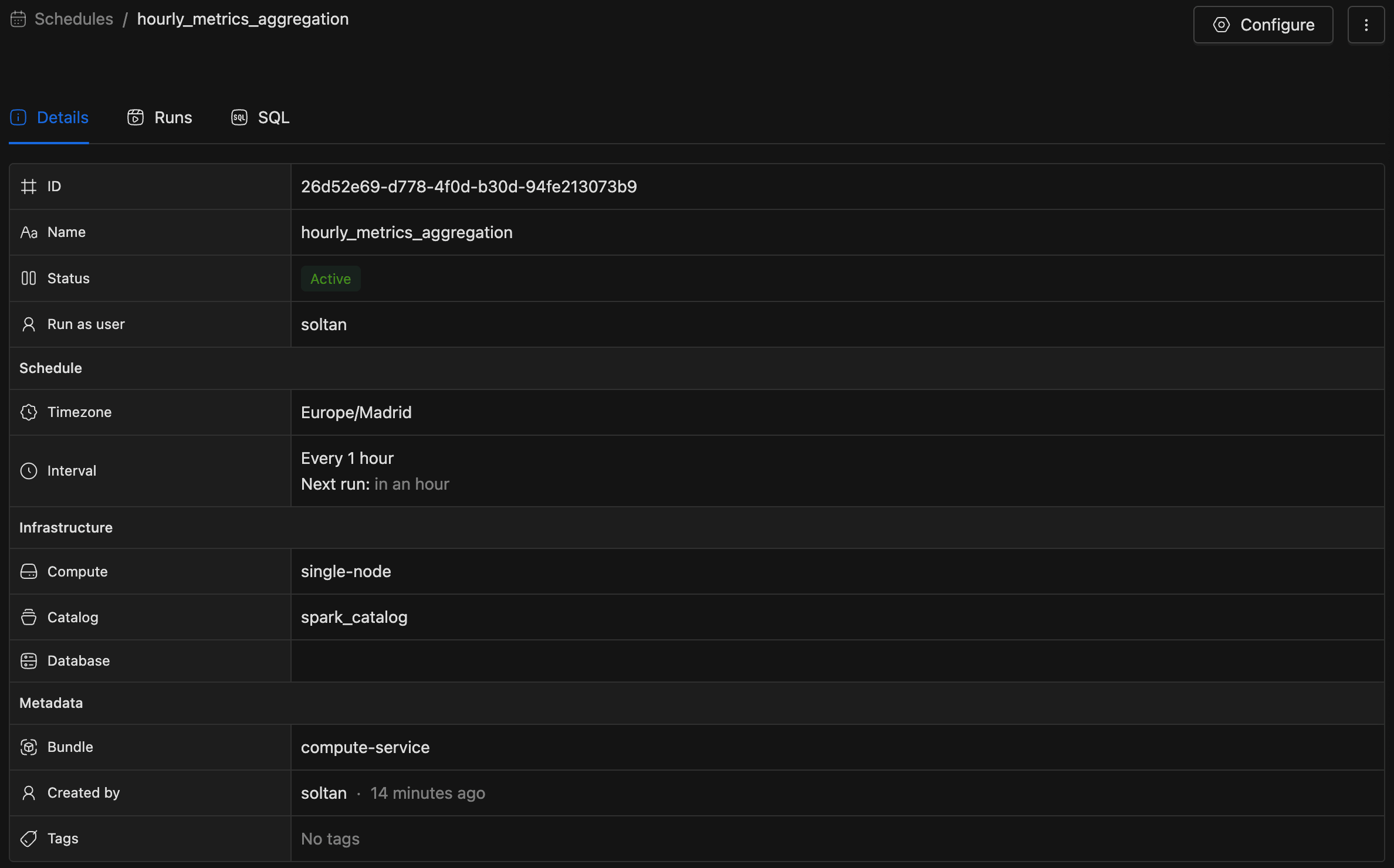The height and width of the screenshot is (868, 1394).
Task: Click the Tags label
Action: (63, 839)
